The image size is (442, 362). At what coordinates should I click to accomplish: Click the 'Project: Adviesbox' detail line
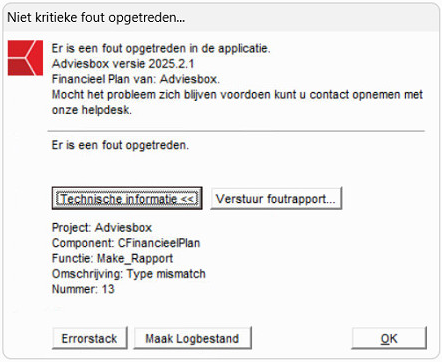(x=102, y=227)
